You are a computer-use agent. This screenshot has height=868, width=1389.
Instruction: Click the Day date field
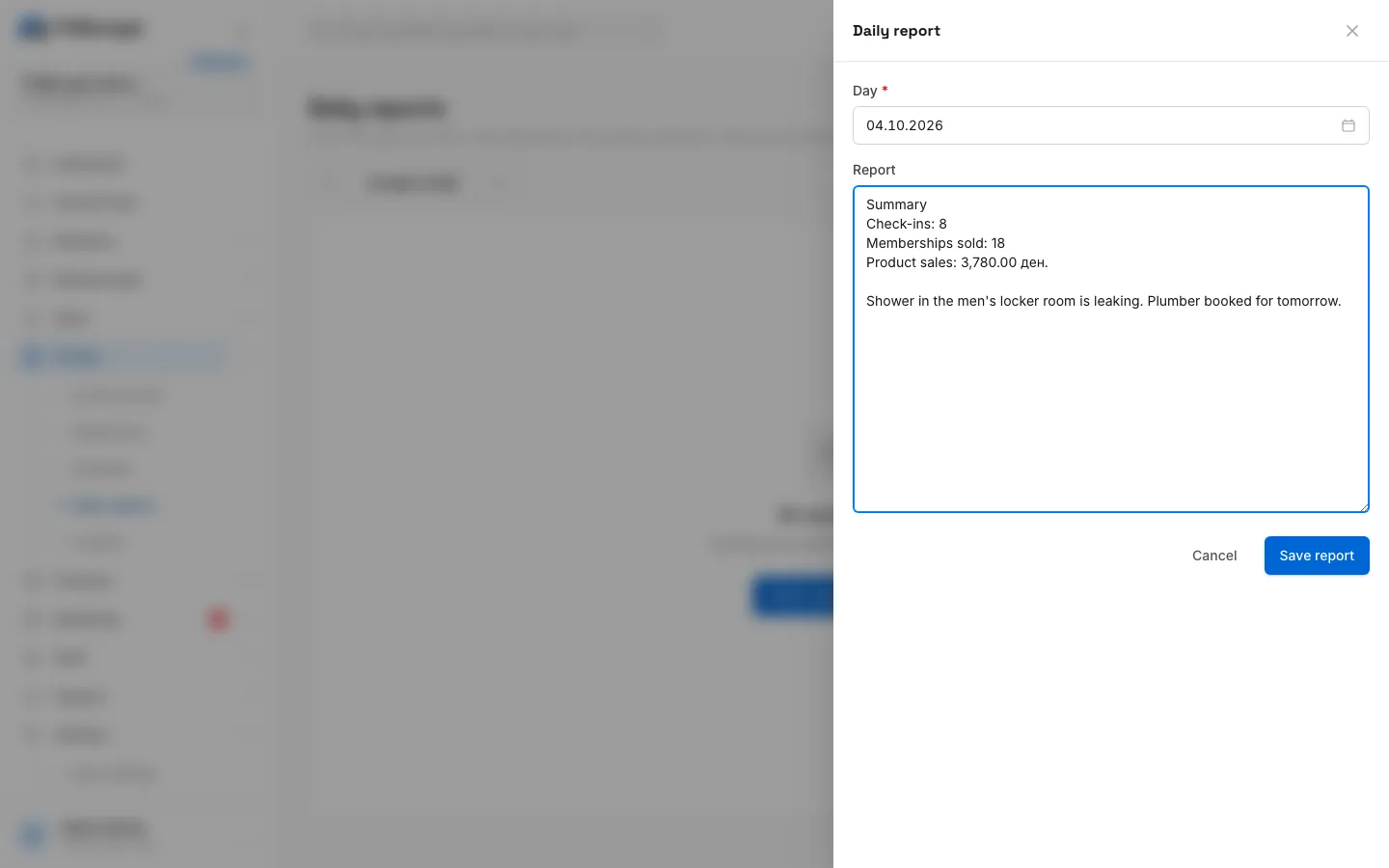pyautogui.click(x=1111, y=125)
